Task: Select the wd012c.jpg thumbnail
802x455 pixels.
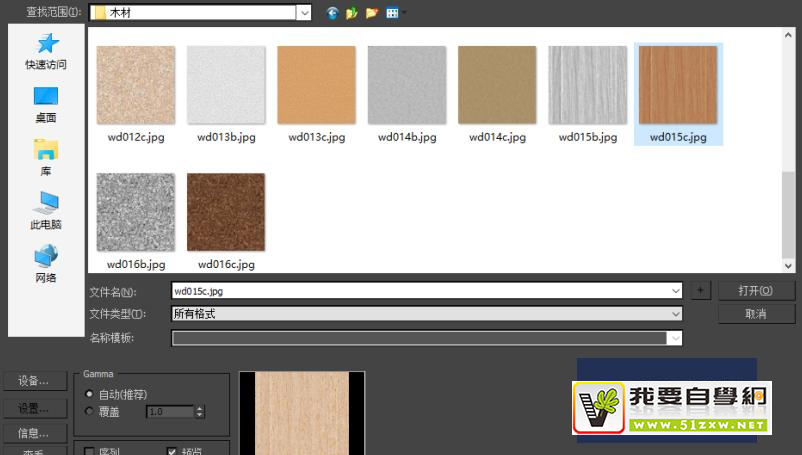Action: 136,85
